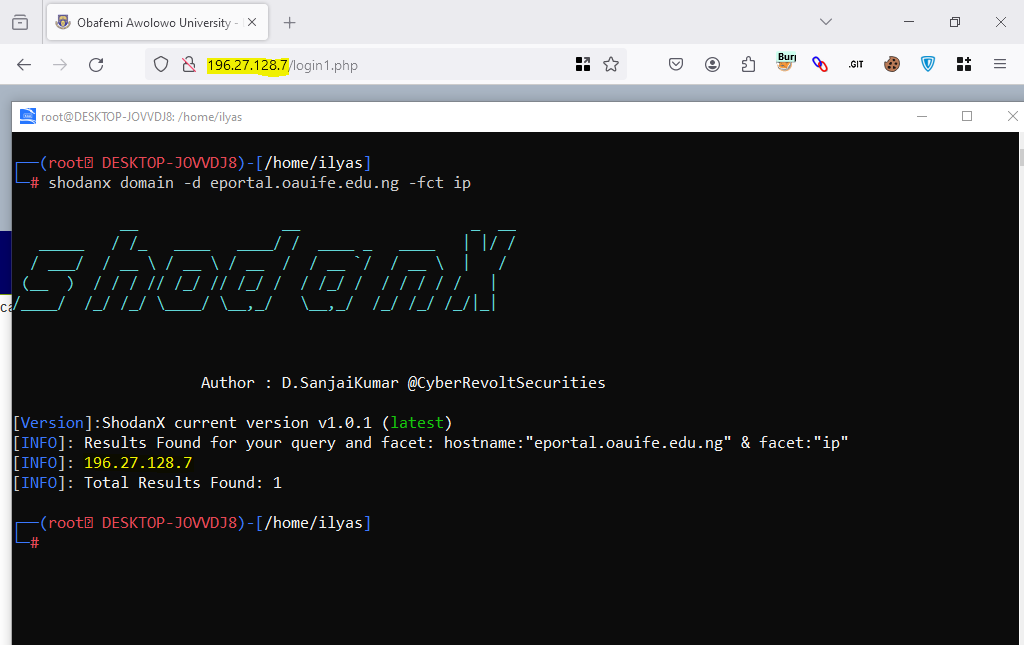Open the Firefox account profile icon
This screenshot has height=645, width=1024.
coord(712,64)
